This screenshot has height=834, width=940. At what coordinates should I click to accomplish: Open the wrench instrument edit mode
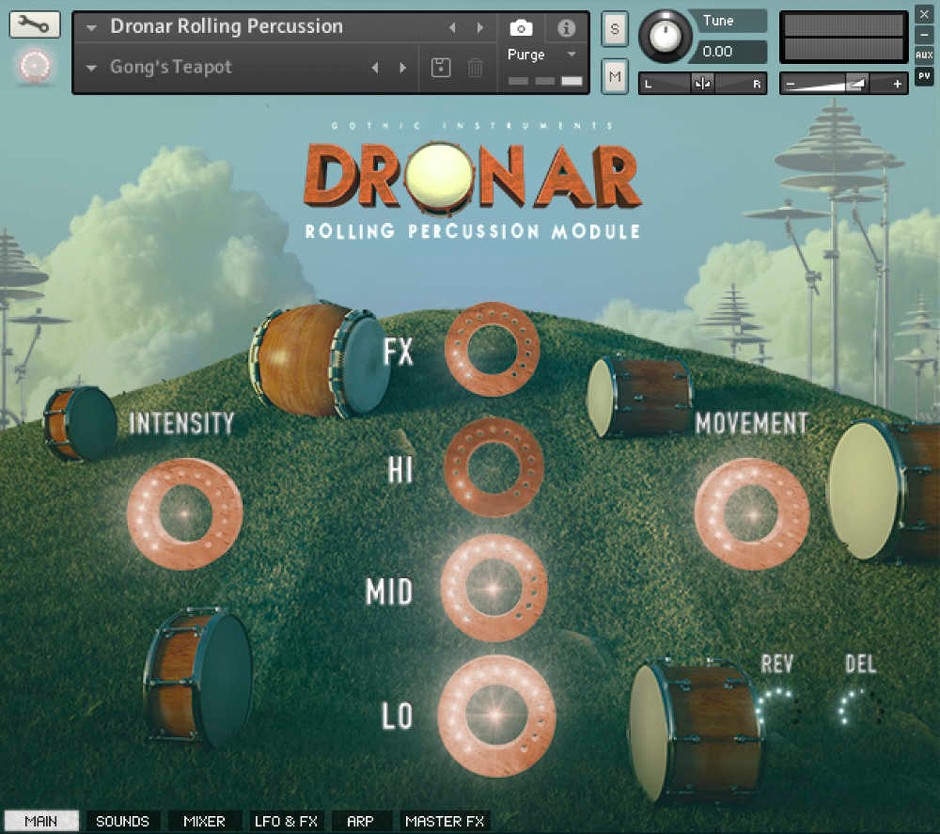[x=35, y=25]
